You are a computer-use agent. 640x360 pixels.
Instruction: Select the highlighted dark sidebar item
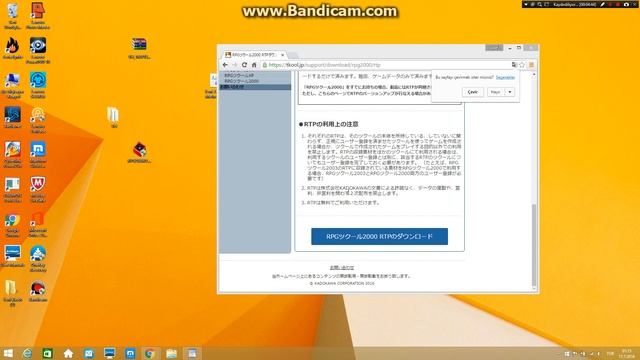255,87
